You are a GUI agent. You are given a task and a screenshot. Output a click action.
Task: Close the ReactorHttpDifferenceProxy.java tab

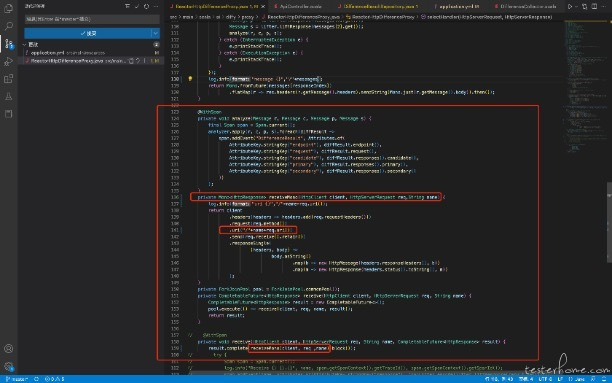[263, 6]
